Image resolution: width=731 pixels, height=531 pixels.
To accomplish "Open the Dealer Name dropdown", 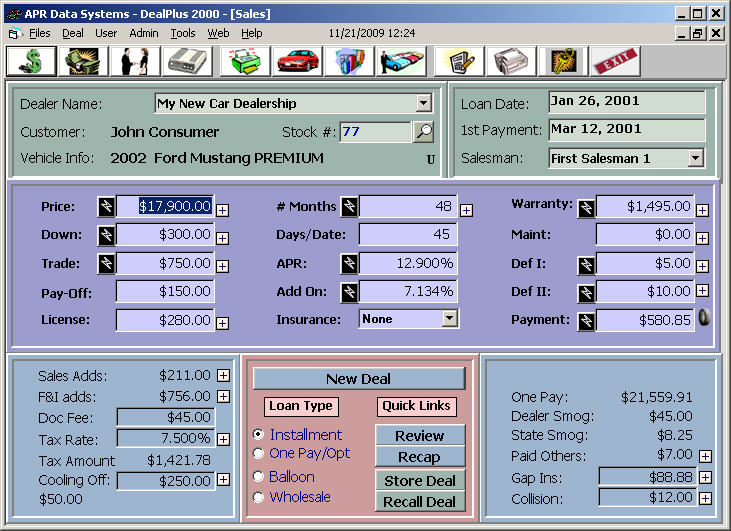I will (x=423, y=103).
